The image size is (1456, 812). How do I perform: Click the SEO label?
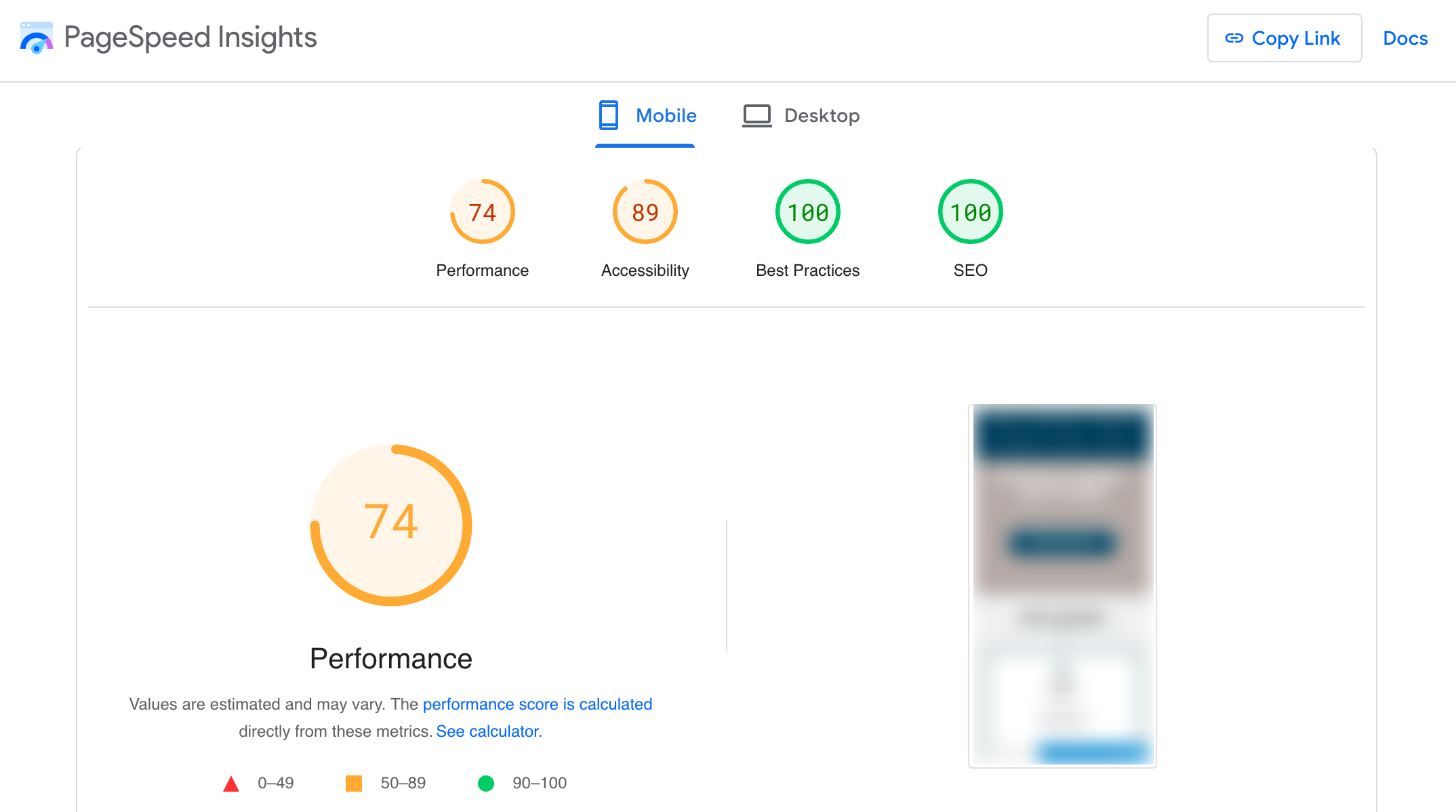(971, 270)
